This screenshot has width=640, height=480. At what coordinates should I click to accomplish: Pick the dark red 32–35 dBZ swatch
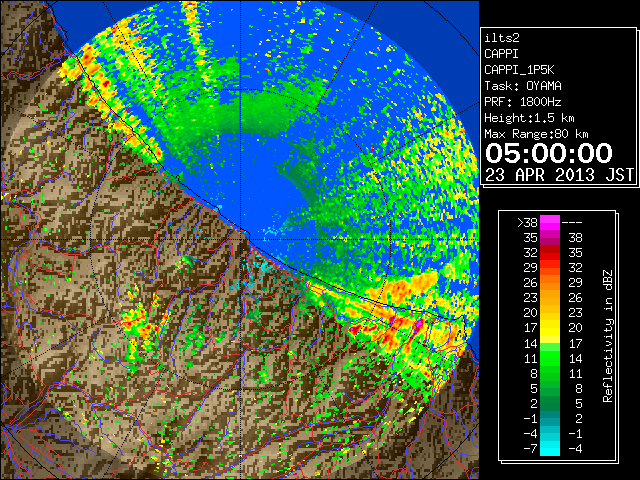pyautogui.click(x=550, y=253)
